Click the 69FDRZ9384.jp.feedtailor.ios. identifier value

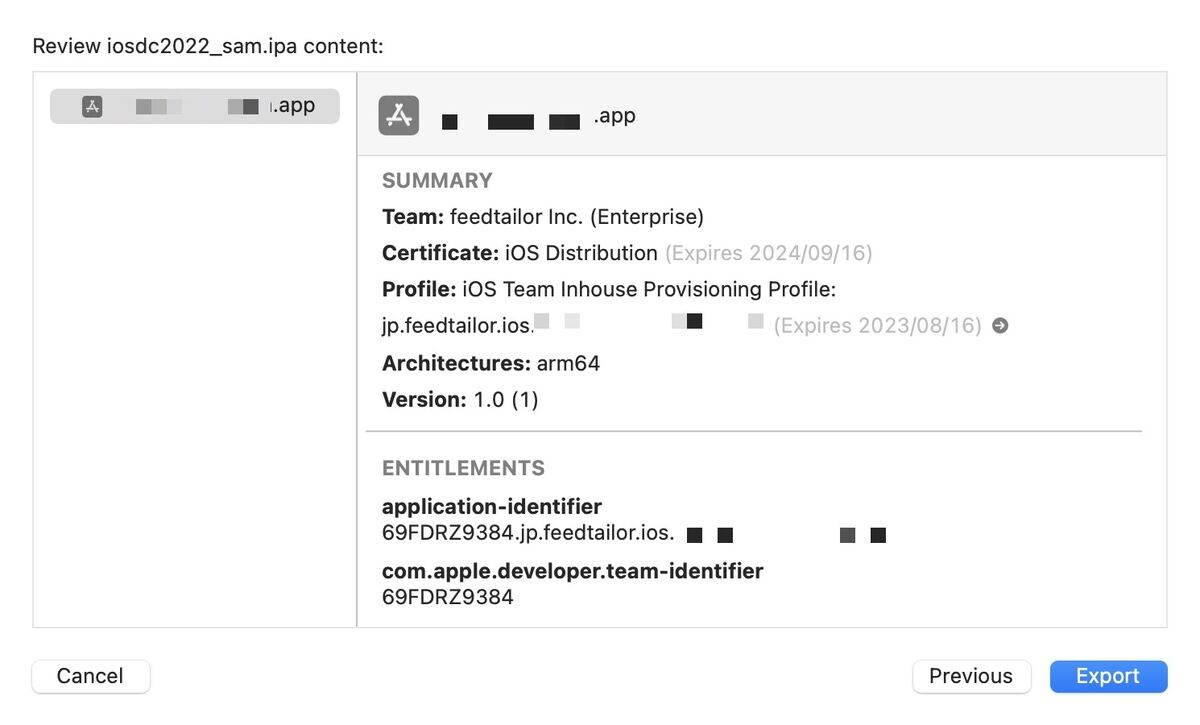click(x=528, y=533)
